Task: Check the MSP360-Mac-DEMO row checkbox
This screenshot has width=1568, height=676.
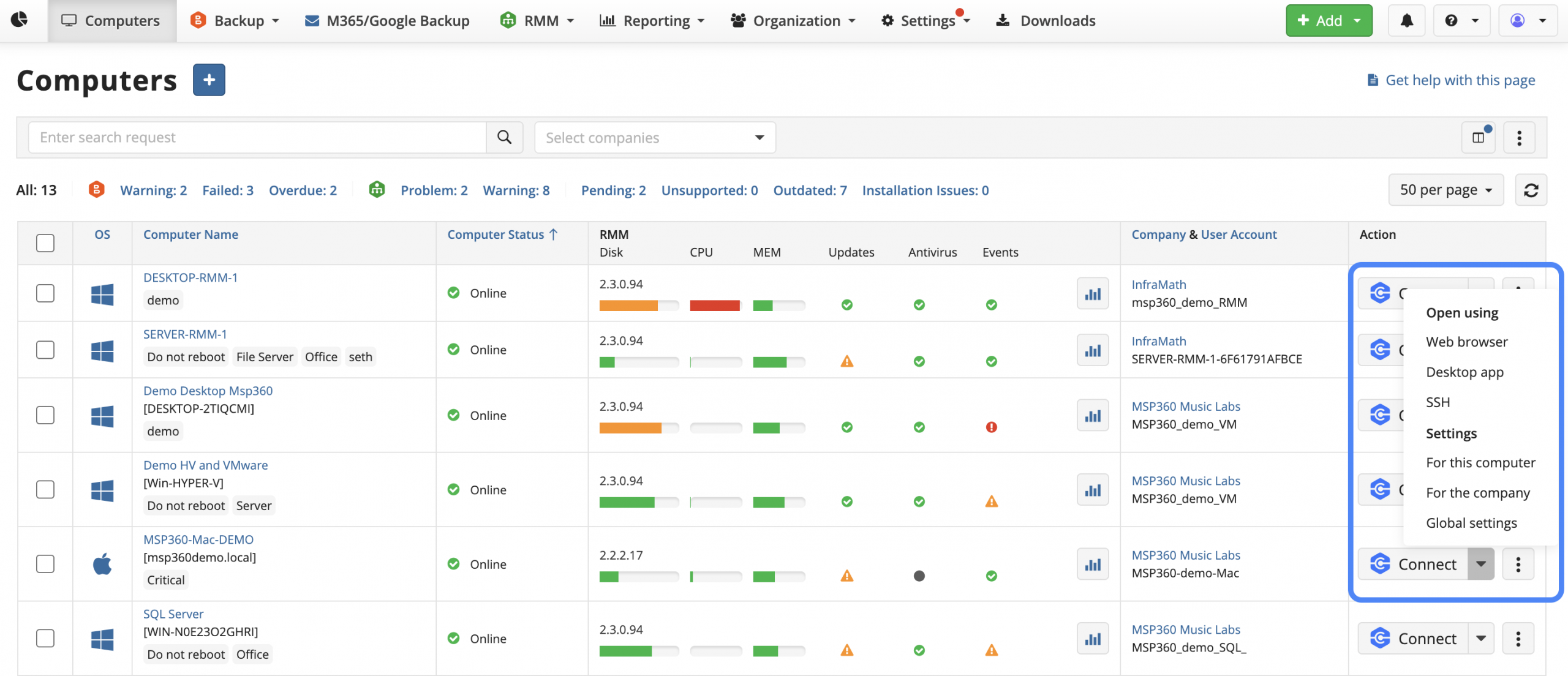Action: pyautogui.click(x=45, y=564)
